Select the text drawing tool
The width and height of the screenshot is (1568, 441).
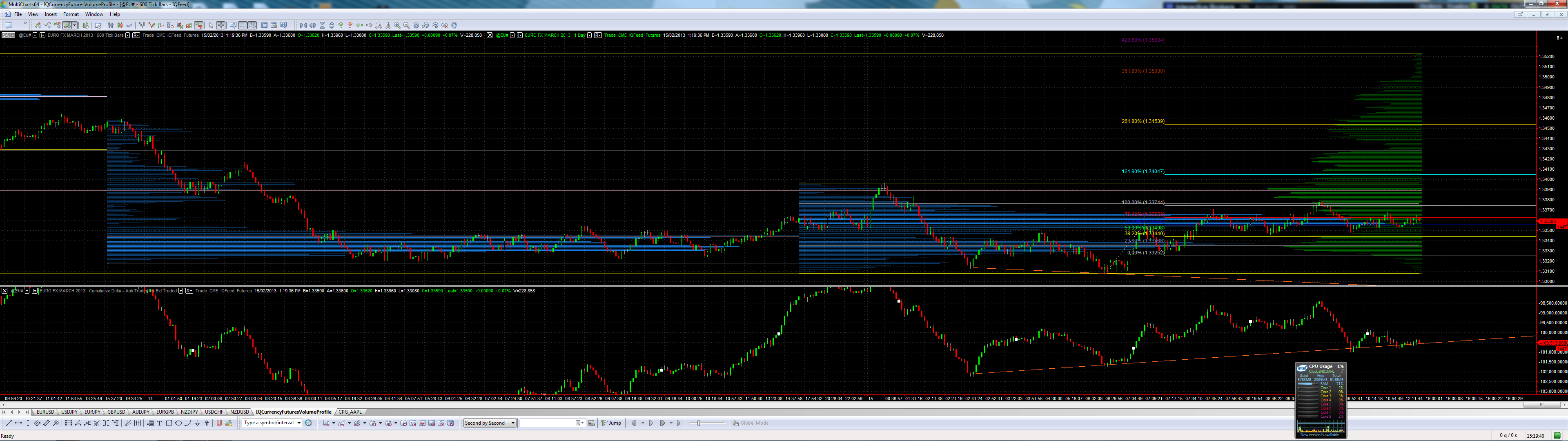coord(160,423)
